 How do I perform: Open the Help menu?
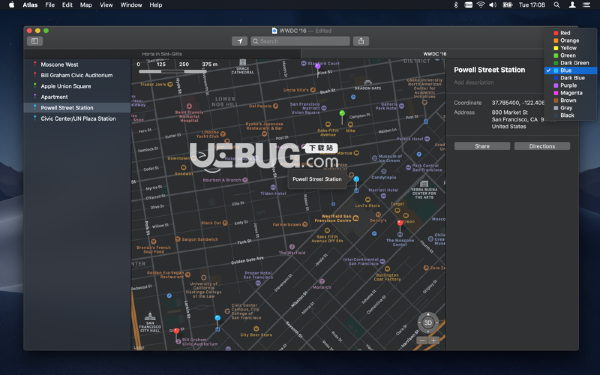pos(156,5)
